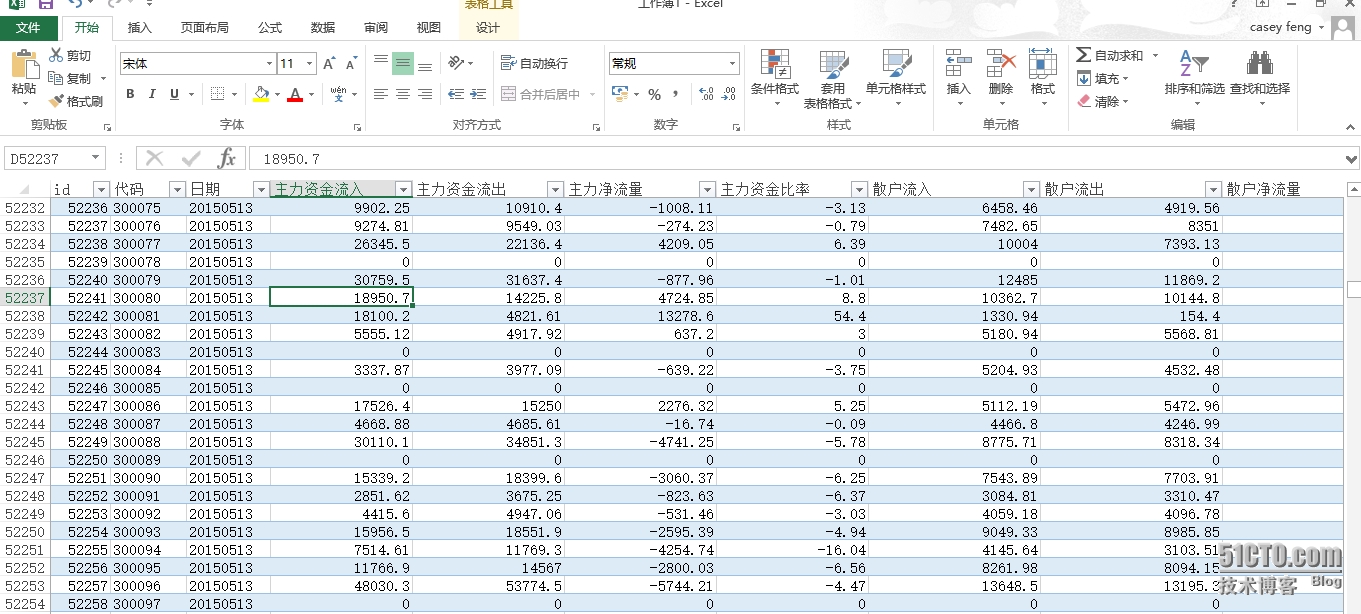Click the formula bar showing 18950.7
This screenshot has width=1361, height=614.
pyautogui.click(x=795, y=158)
